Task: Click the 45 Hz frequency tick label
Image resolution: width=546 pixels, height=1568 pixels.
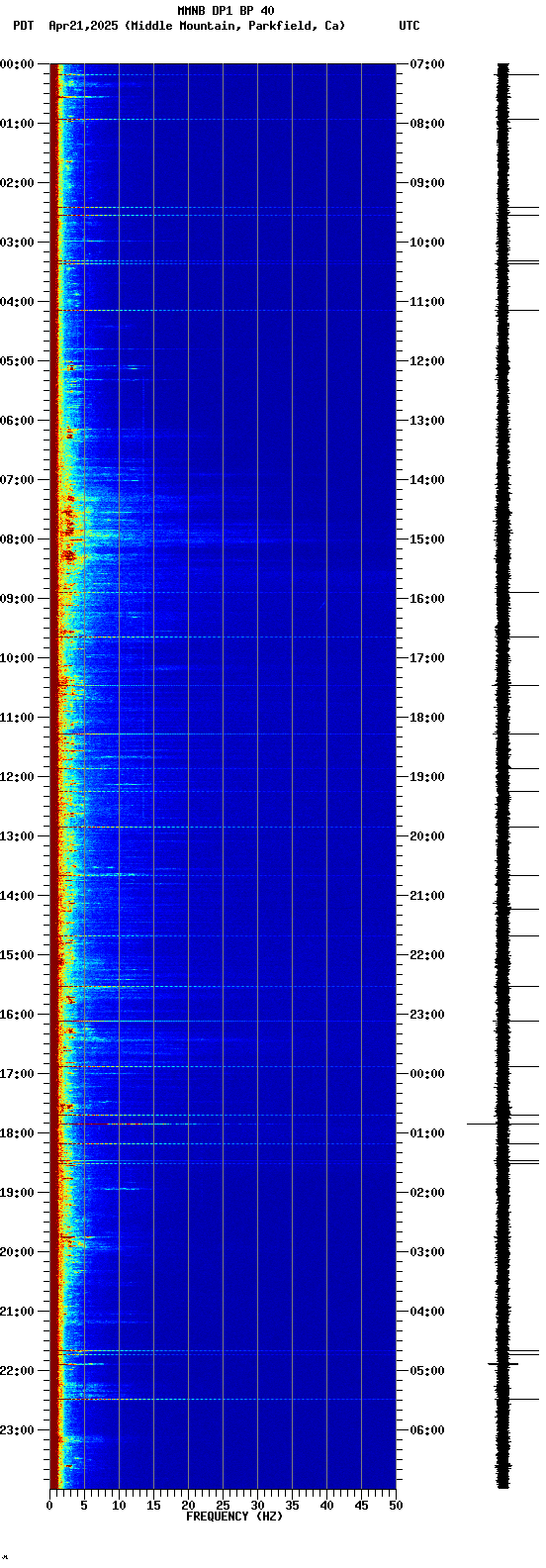Action: coord(361,1506)
